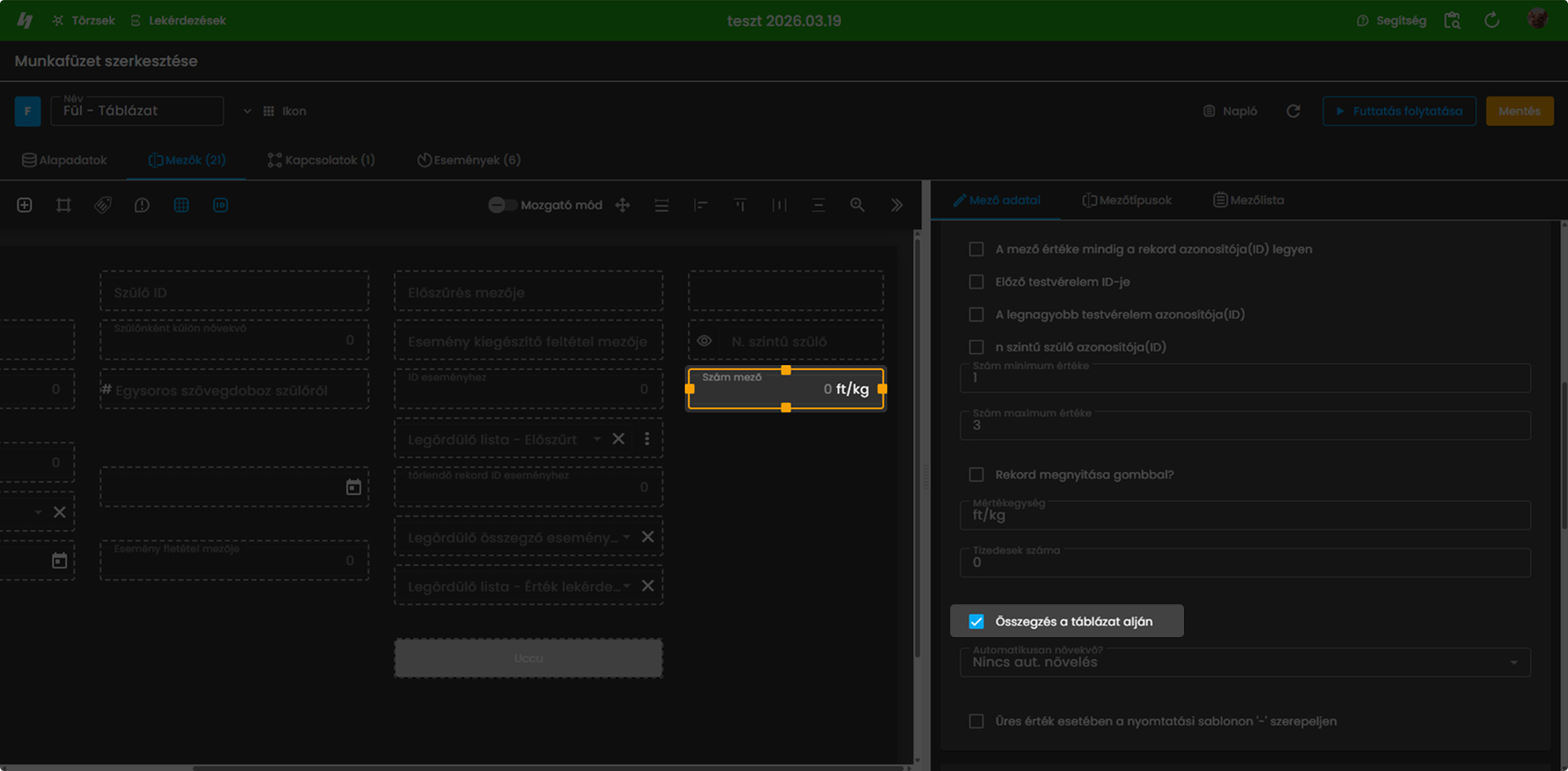Click the move arrows icon

pos(623,205)
